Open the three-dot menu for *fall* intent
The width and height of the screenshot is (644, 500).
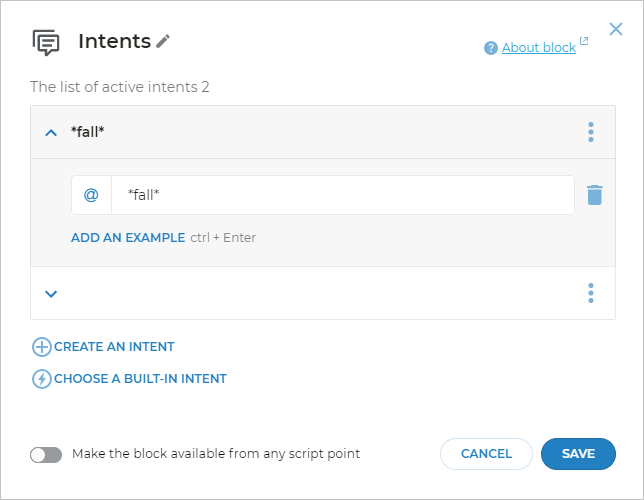591,132
